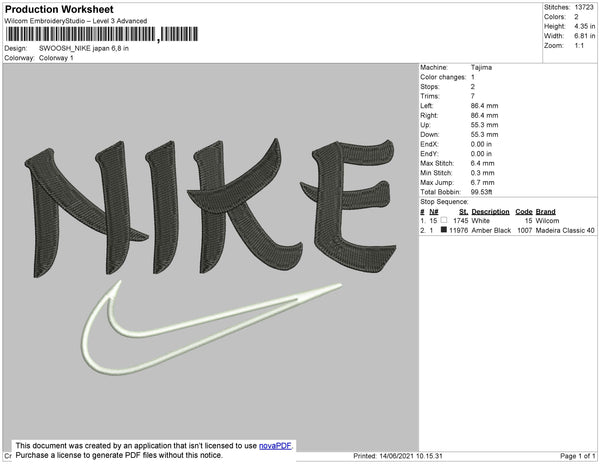Image resolution: width=600 pixels, height=464 pixels.
Task: Select the Max Jump value '6.7 mm'
Action: [x=483, y=182]
